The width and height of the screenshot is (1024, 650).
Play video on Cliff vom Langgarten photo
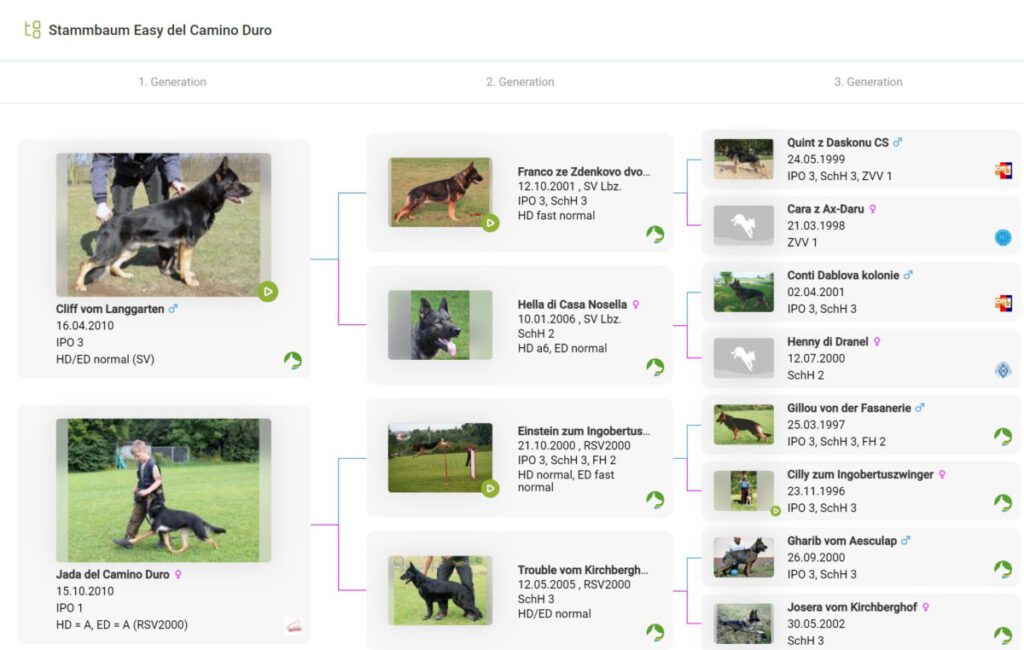[x=268, y=291]
